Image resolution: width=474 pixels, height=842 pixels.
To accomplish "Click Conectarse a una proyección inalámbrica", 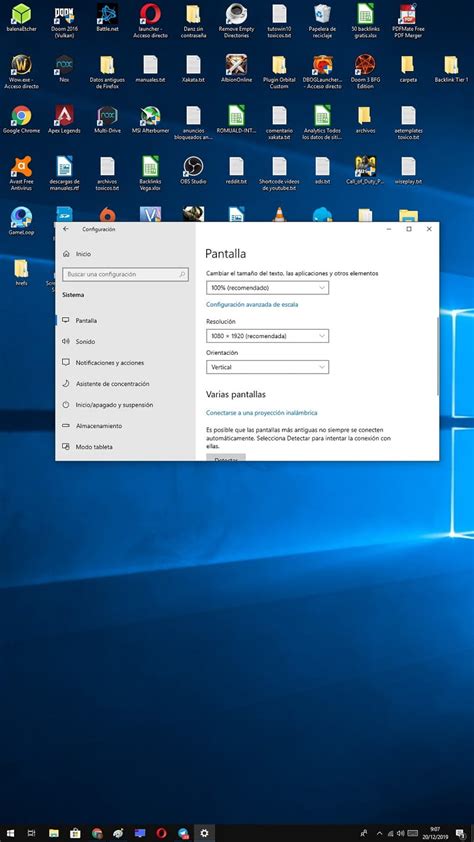I will [x=261, y=412].
